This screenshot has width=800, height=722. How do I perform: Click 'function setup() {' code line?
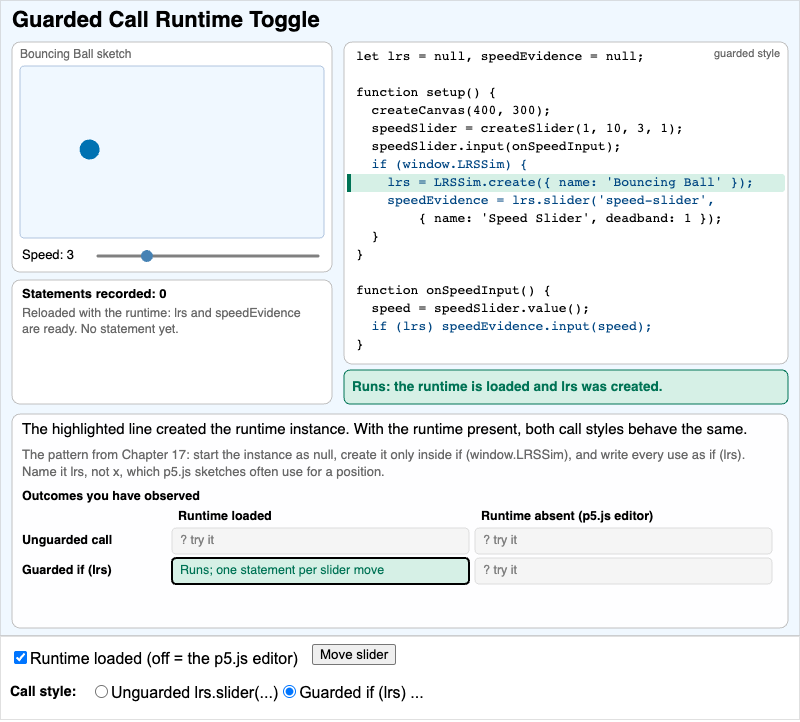426,92
